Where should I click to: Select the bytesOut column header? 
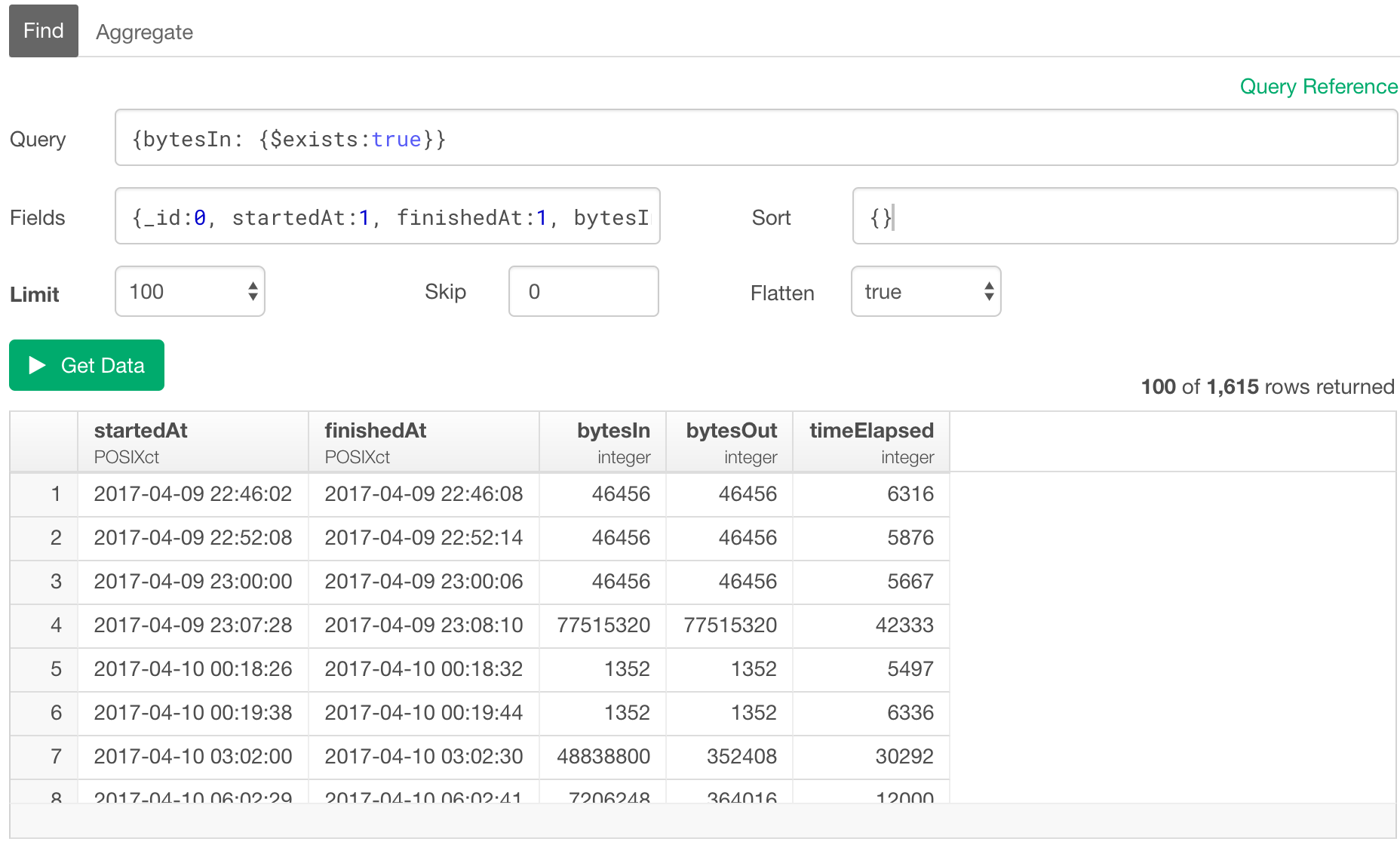pyautogui.click(x=729, y=442)
